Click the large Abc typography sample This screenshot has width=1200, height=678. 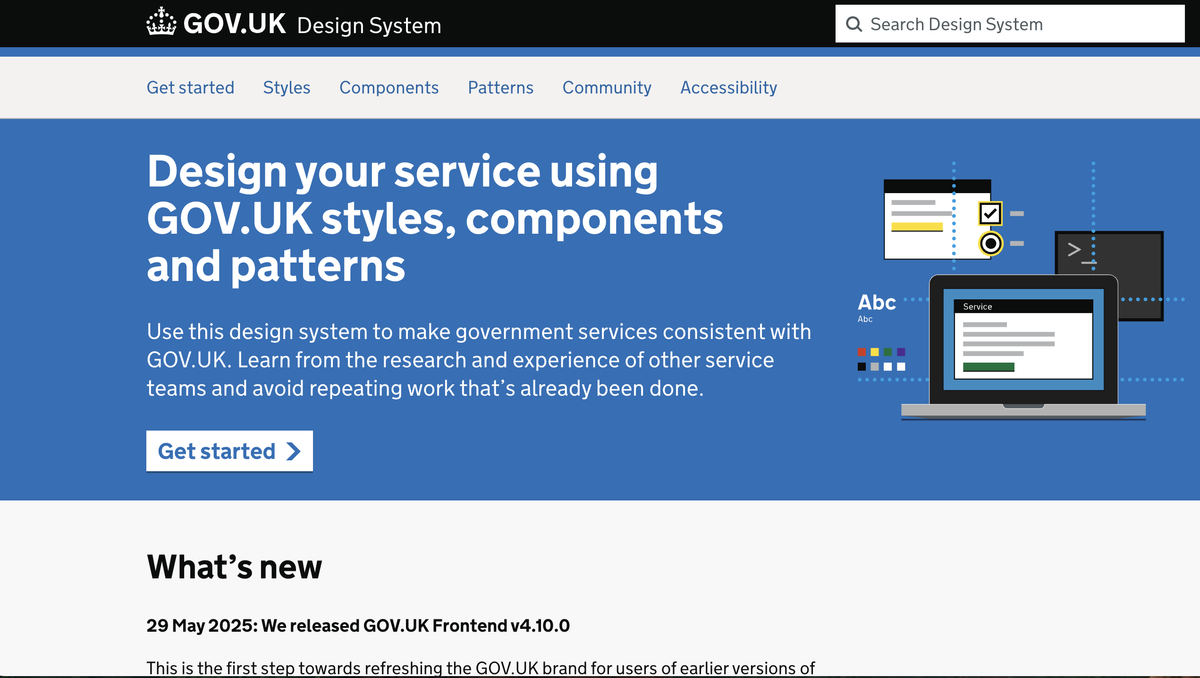click(x=877, y=302)
